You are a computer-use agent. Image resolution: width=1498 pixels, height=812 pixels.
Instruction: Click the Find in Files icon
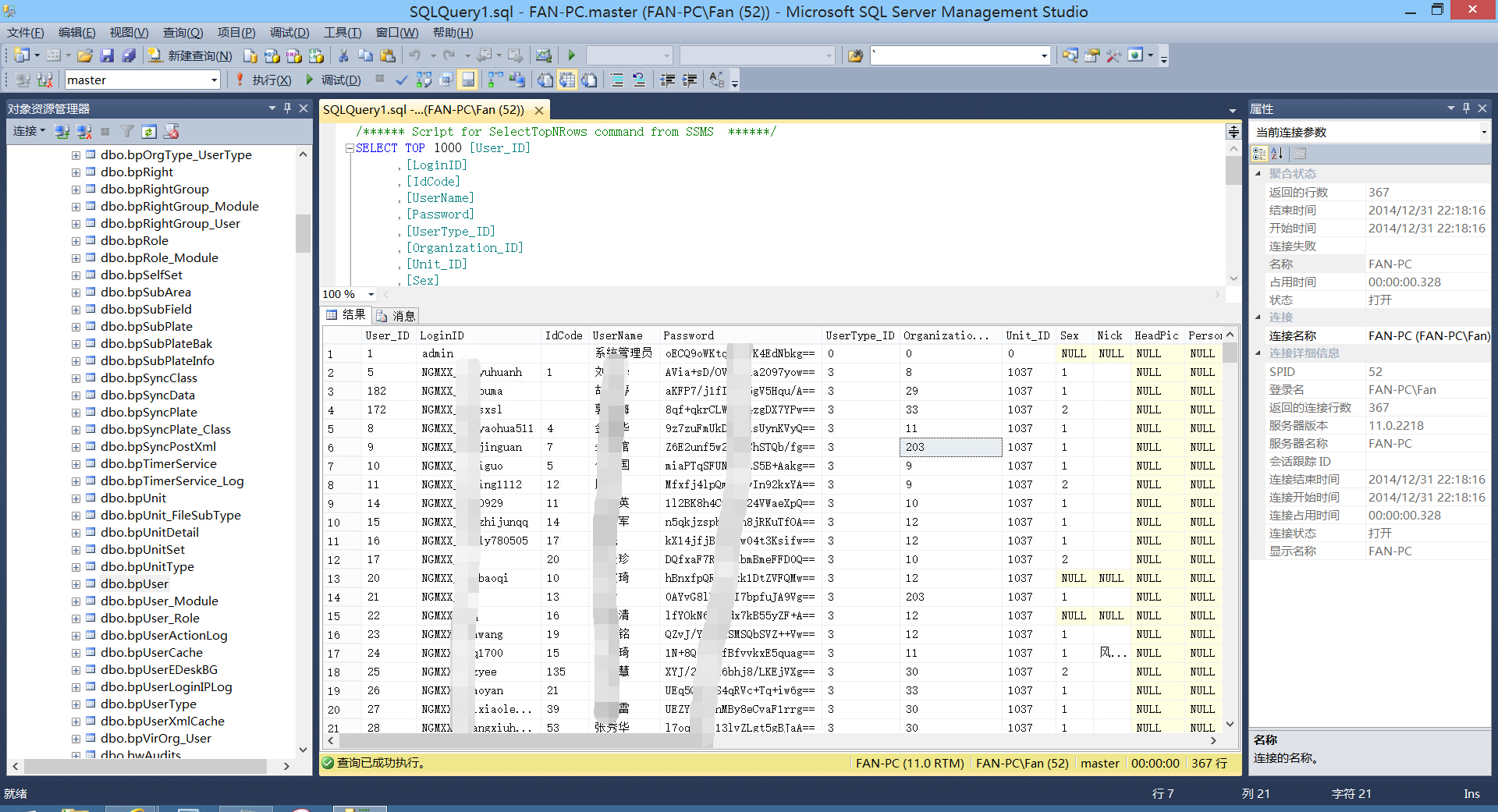(x=856, y=55)
